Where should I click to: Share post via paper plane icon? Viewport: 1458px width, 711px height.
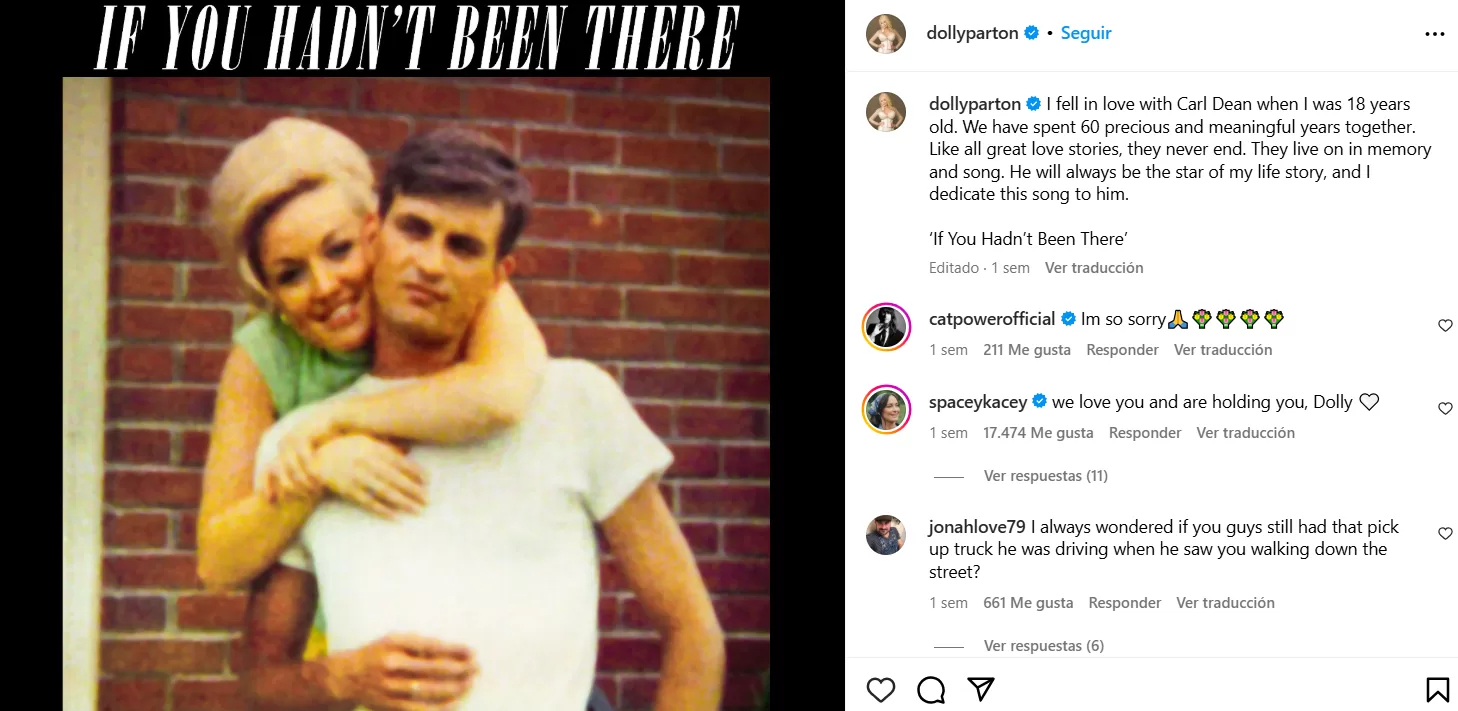(x=981, y=690)
